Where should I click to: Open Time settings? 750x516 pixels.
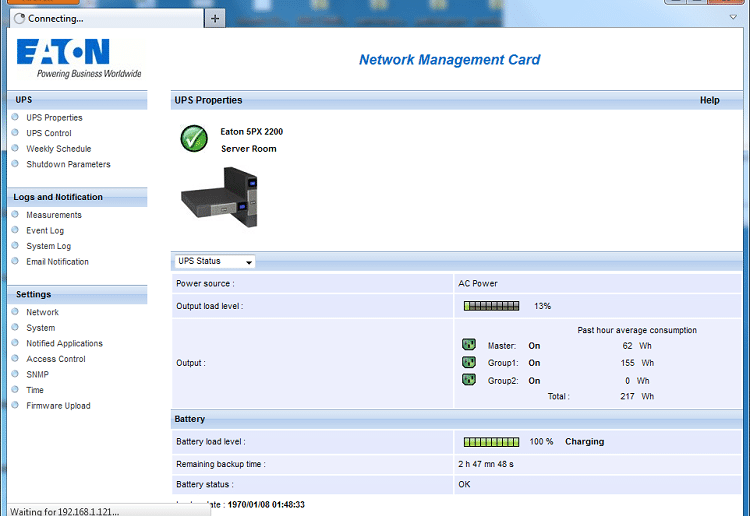point(34,390)
